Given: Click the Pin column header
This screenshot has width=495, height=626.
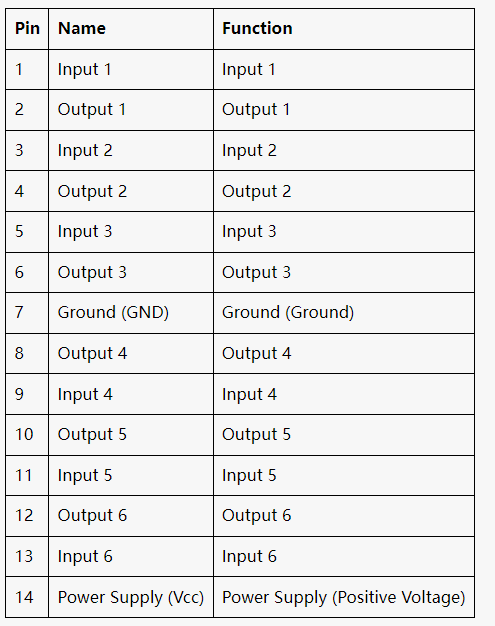Looking at the screenshot, I should tap(27, 29).
